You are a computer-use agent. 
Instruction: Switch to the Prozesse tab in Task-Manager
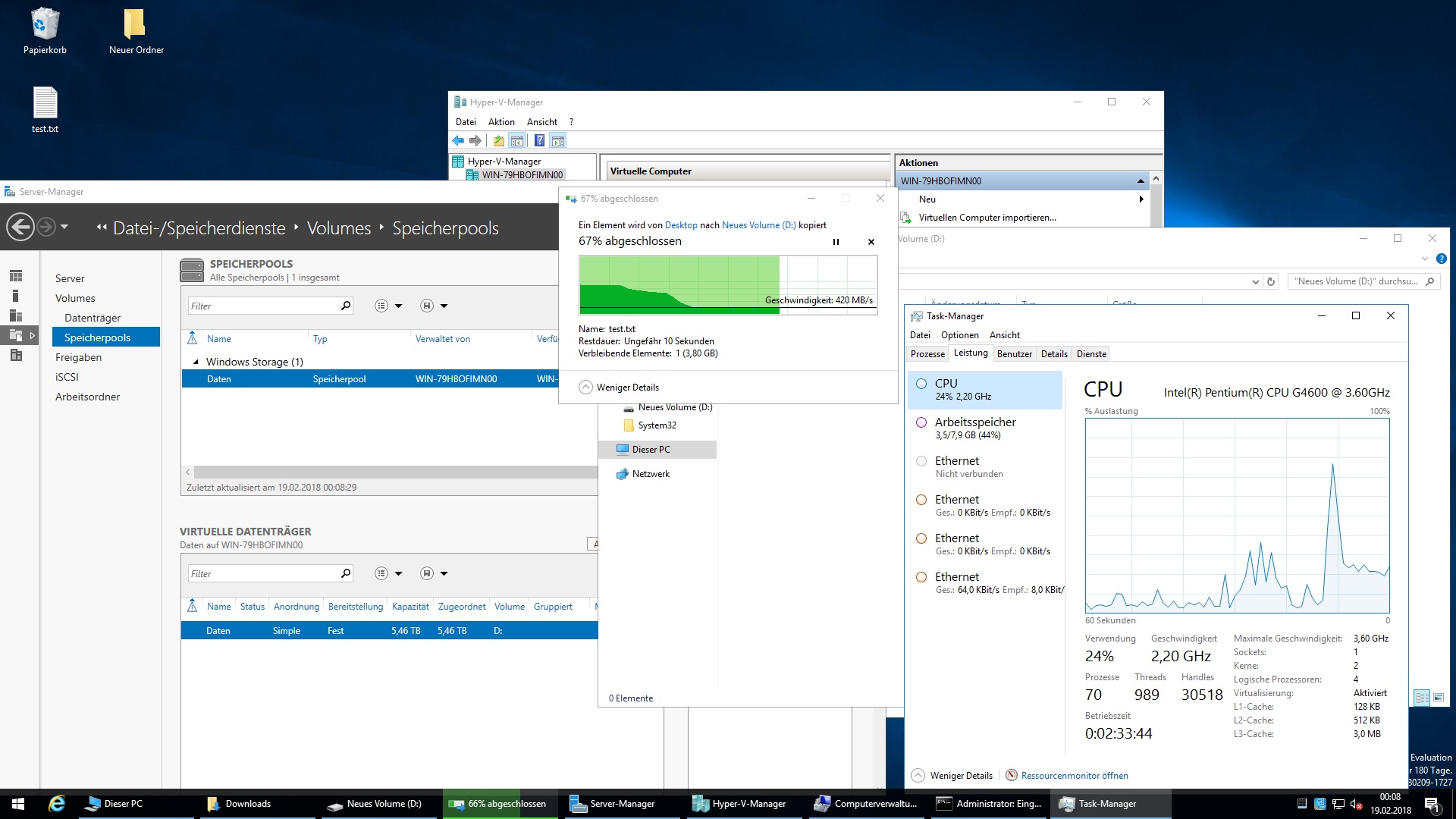(x=927, y=354)
